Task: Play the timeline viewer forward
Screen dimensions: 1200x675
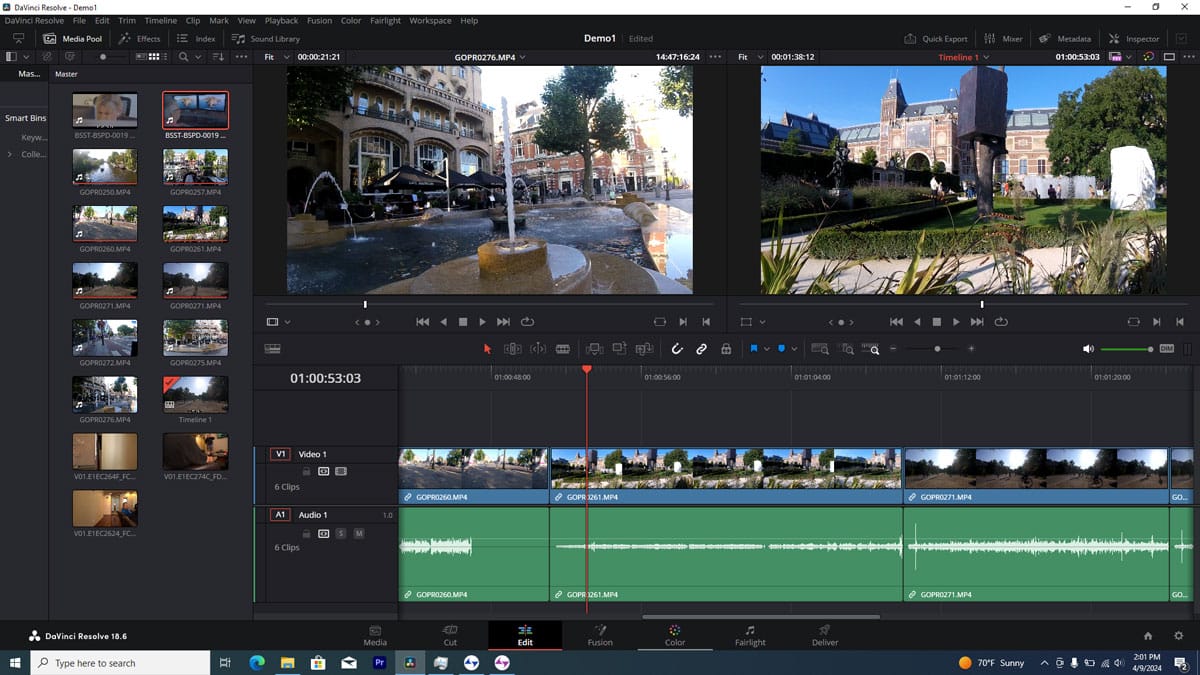Action: pos(956,322)
